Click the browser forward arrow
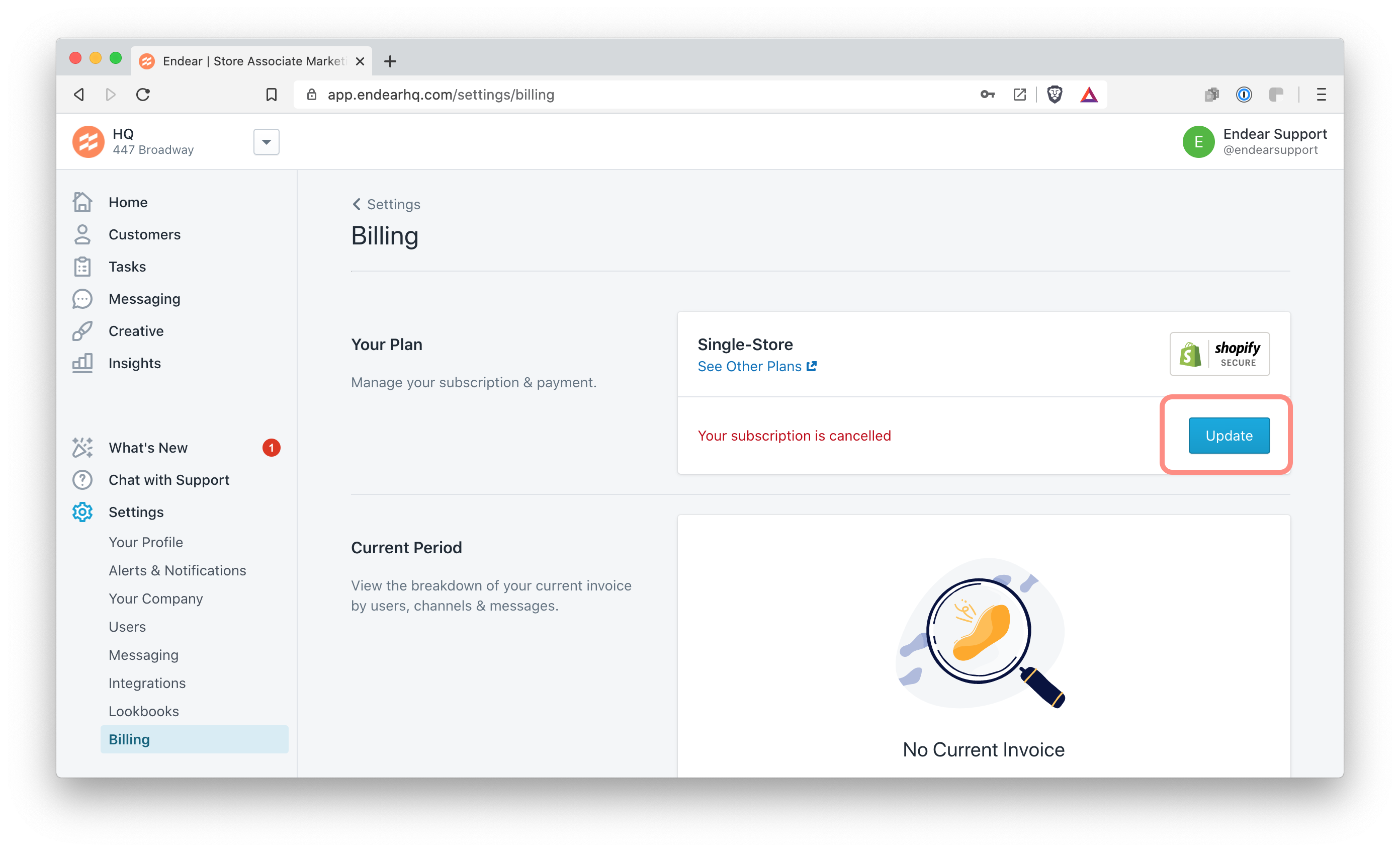Viewport: 1400px width, 852px height. [111, 95]
